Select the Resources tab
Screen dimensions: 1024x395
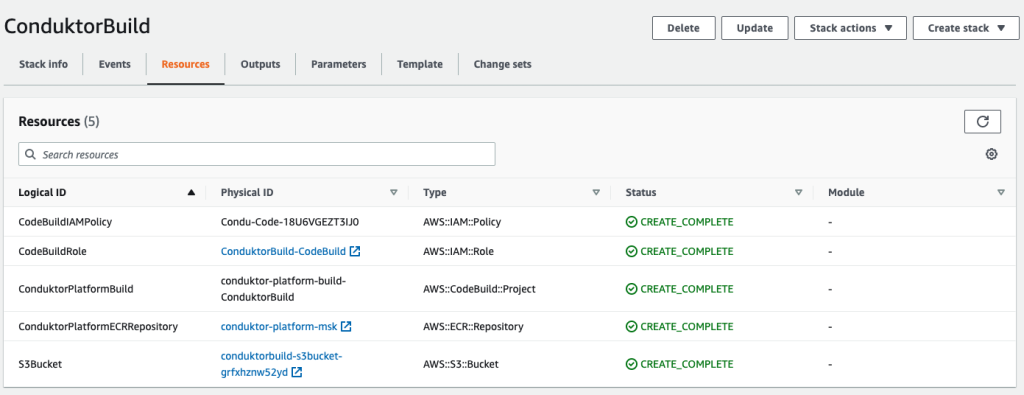pos(185,64)
